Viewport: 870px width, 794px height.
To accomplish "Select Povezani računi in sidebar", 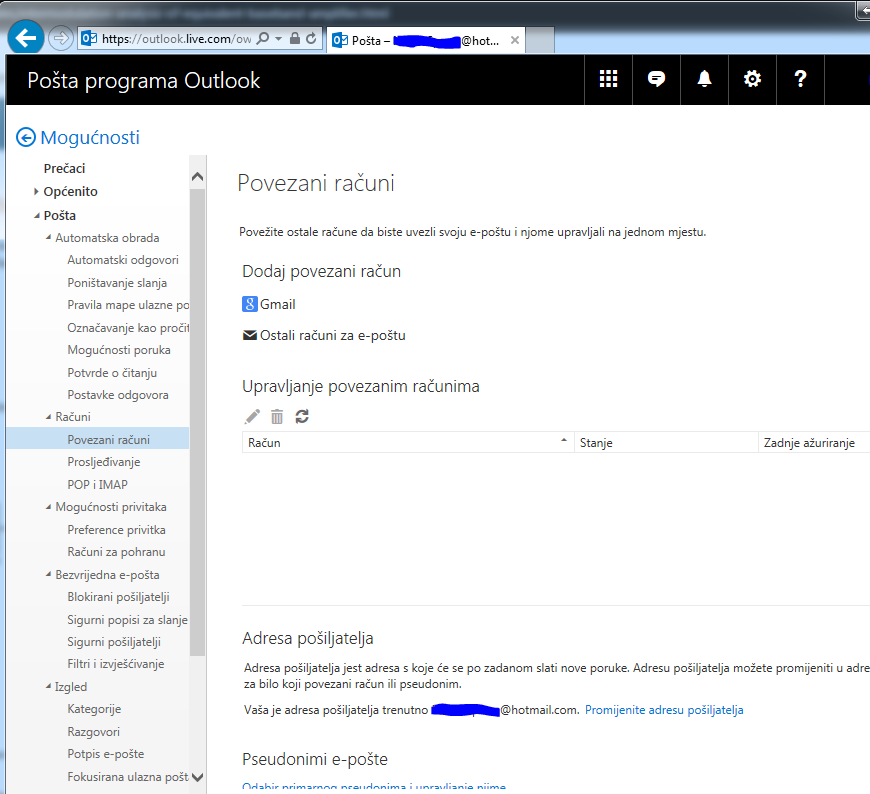I will pos(98,439).
